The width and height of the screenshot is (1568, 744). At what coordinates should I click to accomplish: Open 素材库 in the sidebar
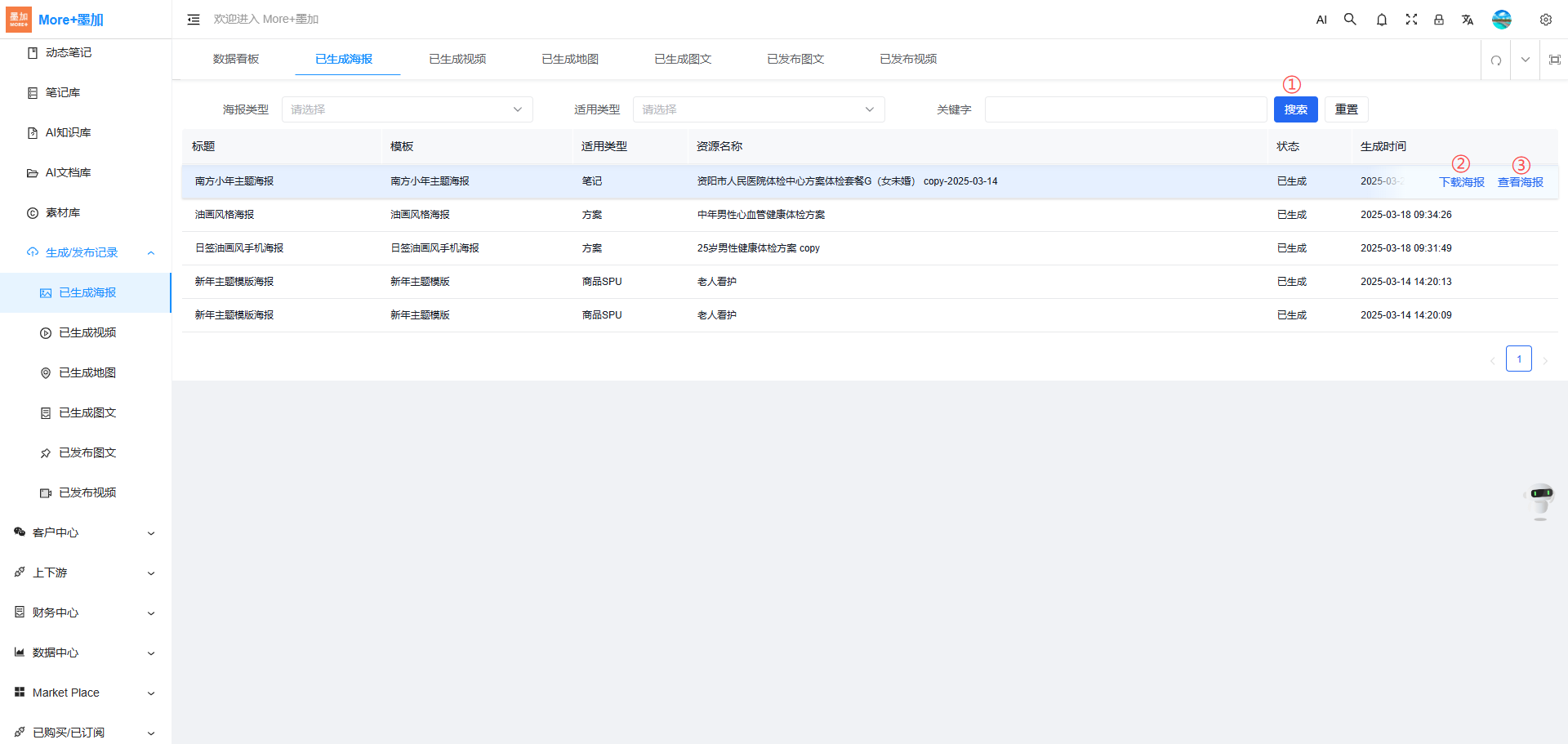pos(63,212)
